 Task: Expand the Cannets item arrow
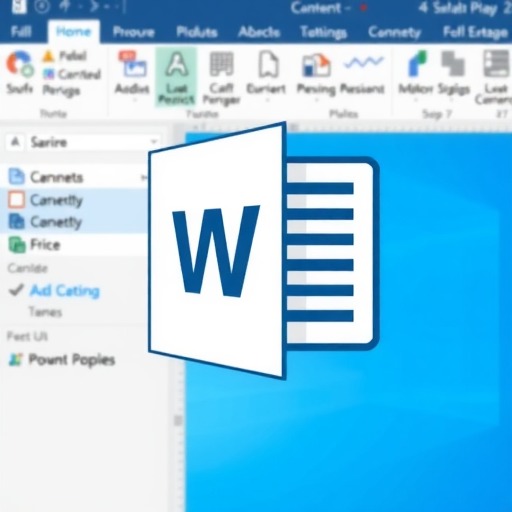(x=144, y=178)
